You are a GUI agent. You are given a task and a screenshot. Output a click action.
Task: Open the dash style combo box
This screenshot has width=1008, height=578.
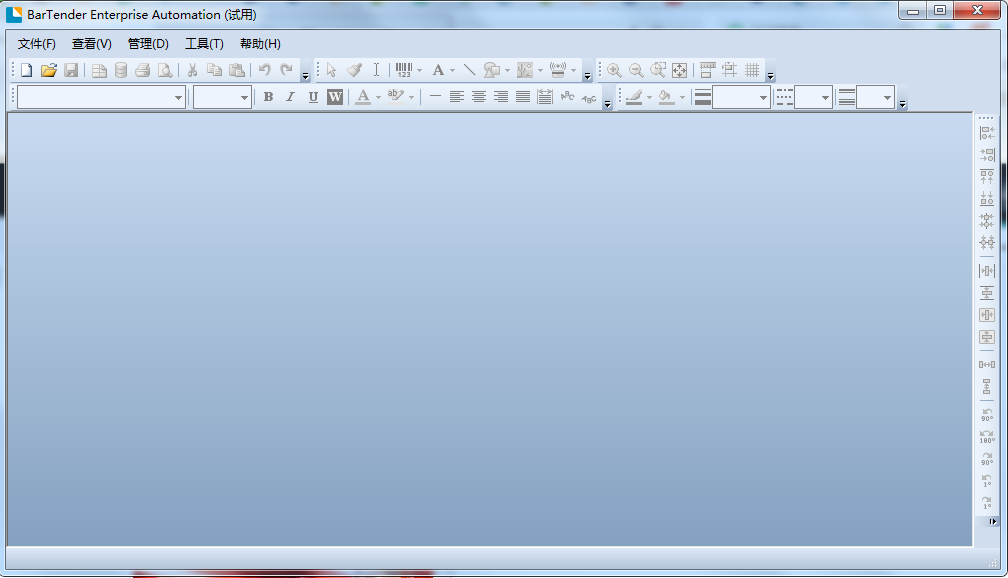click(x=813, y=98)
